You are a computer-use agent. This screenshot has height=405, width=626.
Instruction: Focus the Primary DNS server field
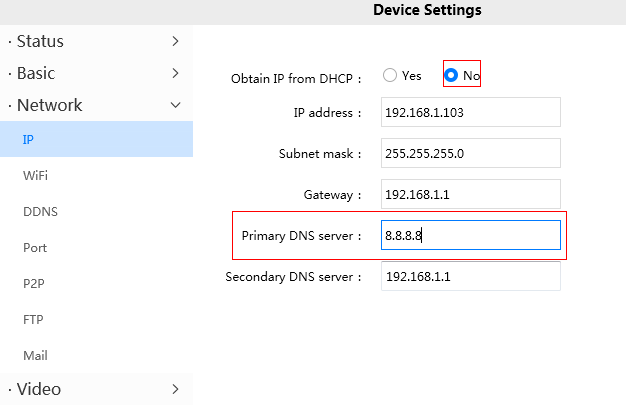click(470, 235)
